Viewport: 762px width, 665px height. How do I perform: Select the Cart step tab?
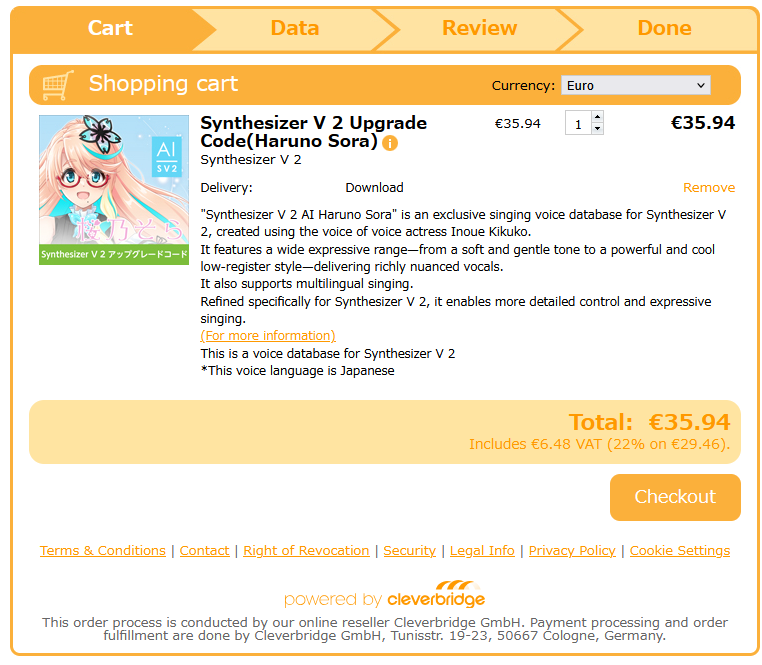coord(110,28)
